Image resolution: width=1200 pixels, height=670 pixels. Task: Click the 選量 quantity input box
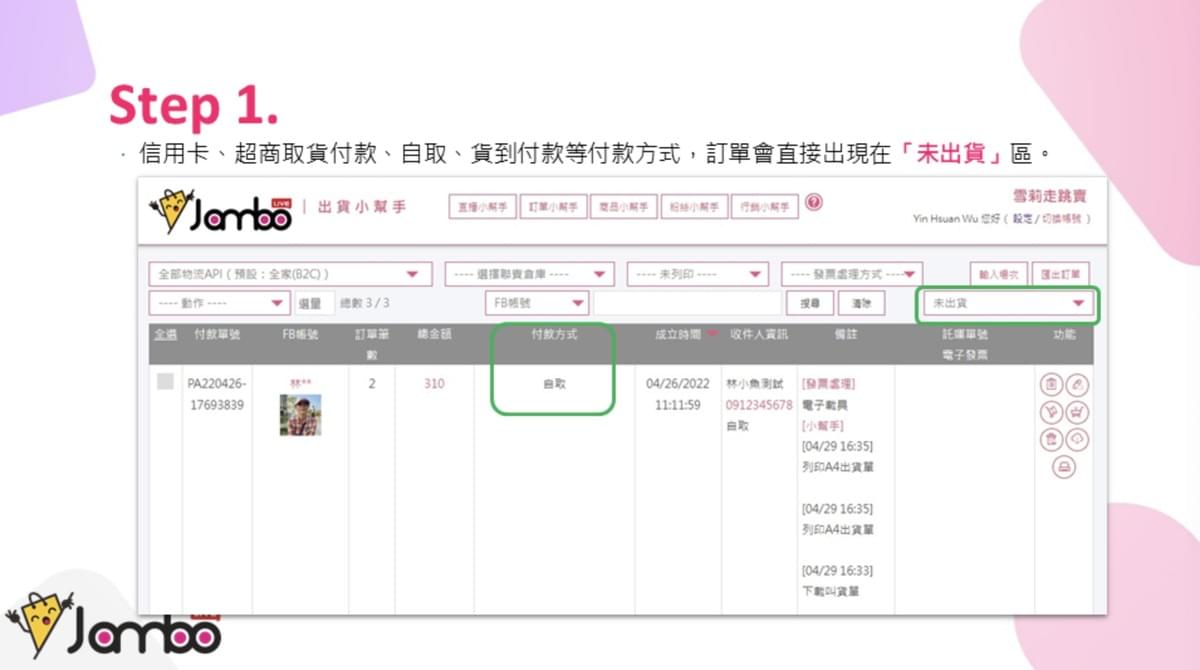click(x=315, y=302)
